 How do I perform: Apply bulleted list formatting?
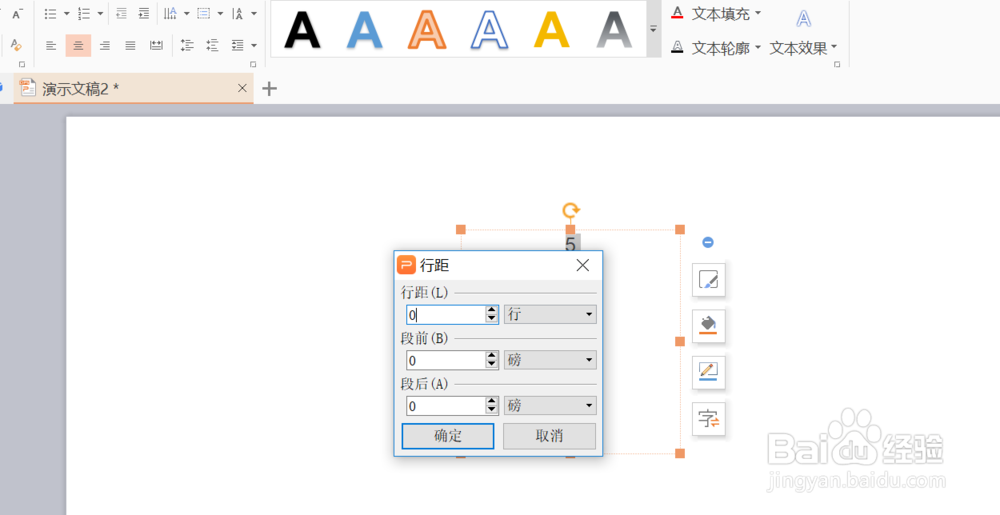click(x=50, y=13)
